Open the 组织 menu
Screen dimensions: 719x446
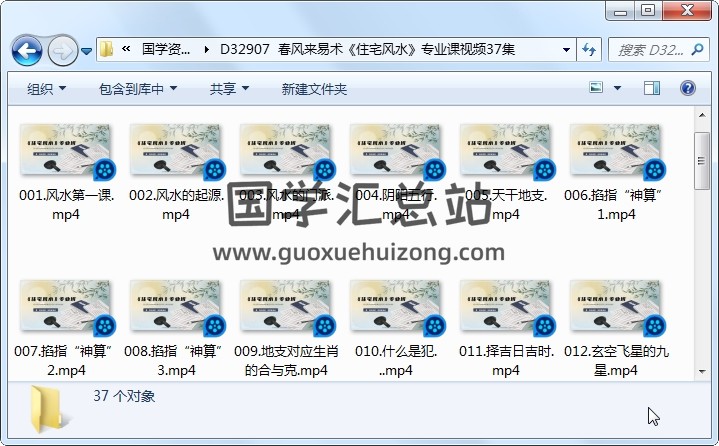[46, 89]
